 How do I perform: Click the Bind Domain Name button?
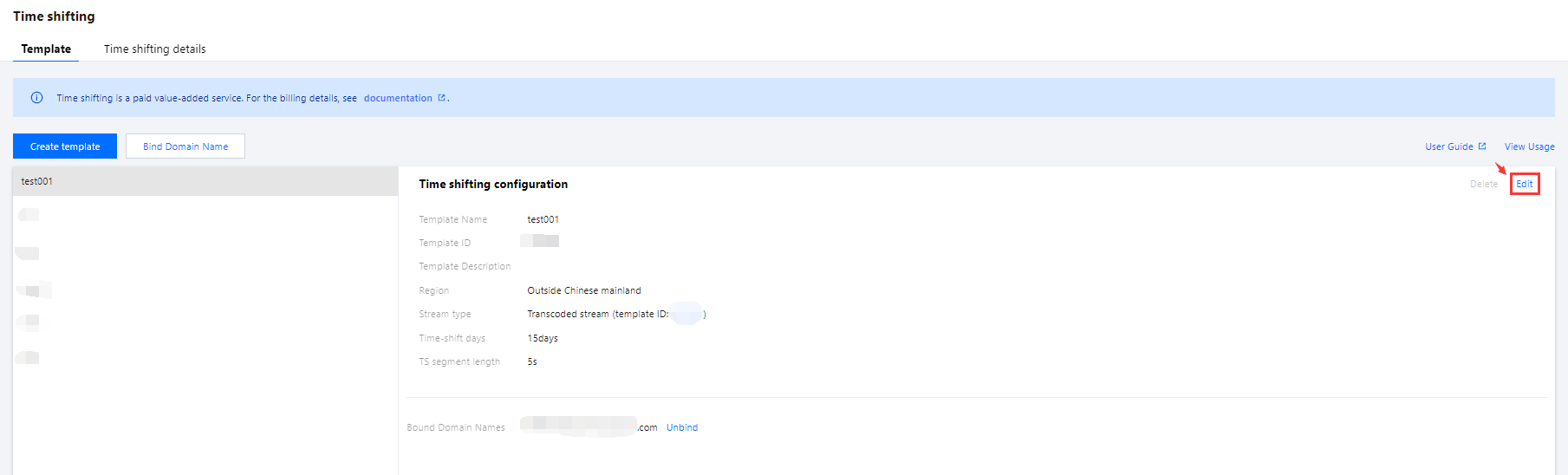tap(185, 146)
